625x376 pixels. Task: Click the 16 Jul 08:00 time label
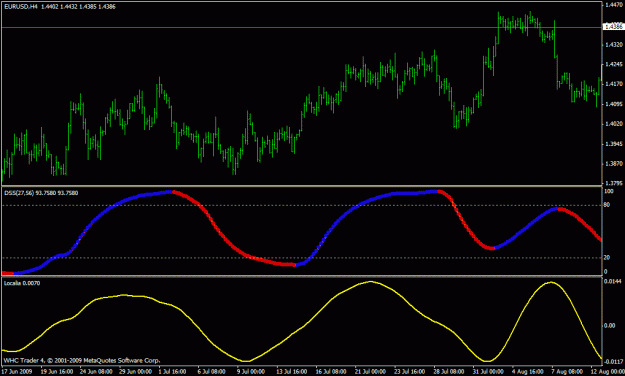coord(331,372)
